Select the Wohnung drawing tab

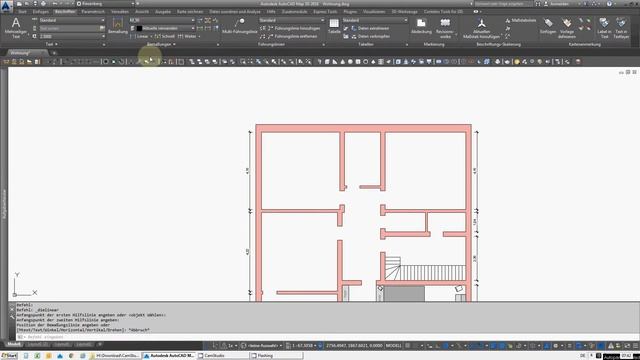pos(26,53)
